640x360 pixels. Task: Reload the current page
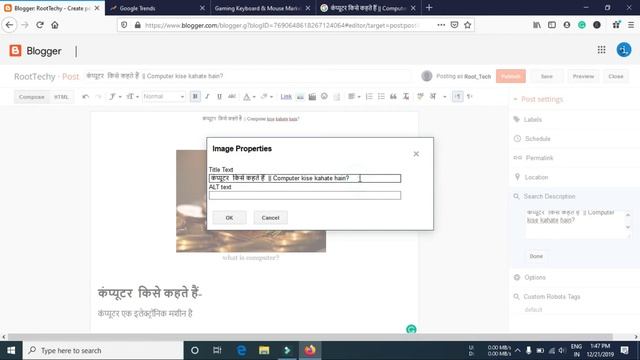coord(40,25)
